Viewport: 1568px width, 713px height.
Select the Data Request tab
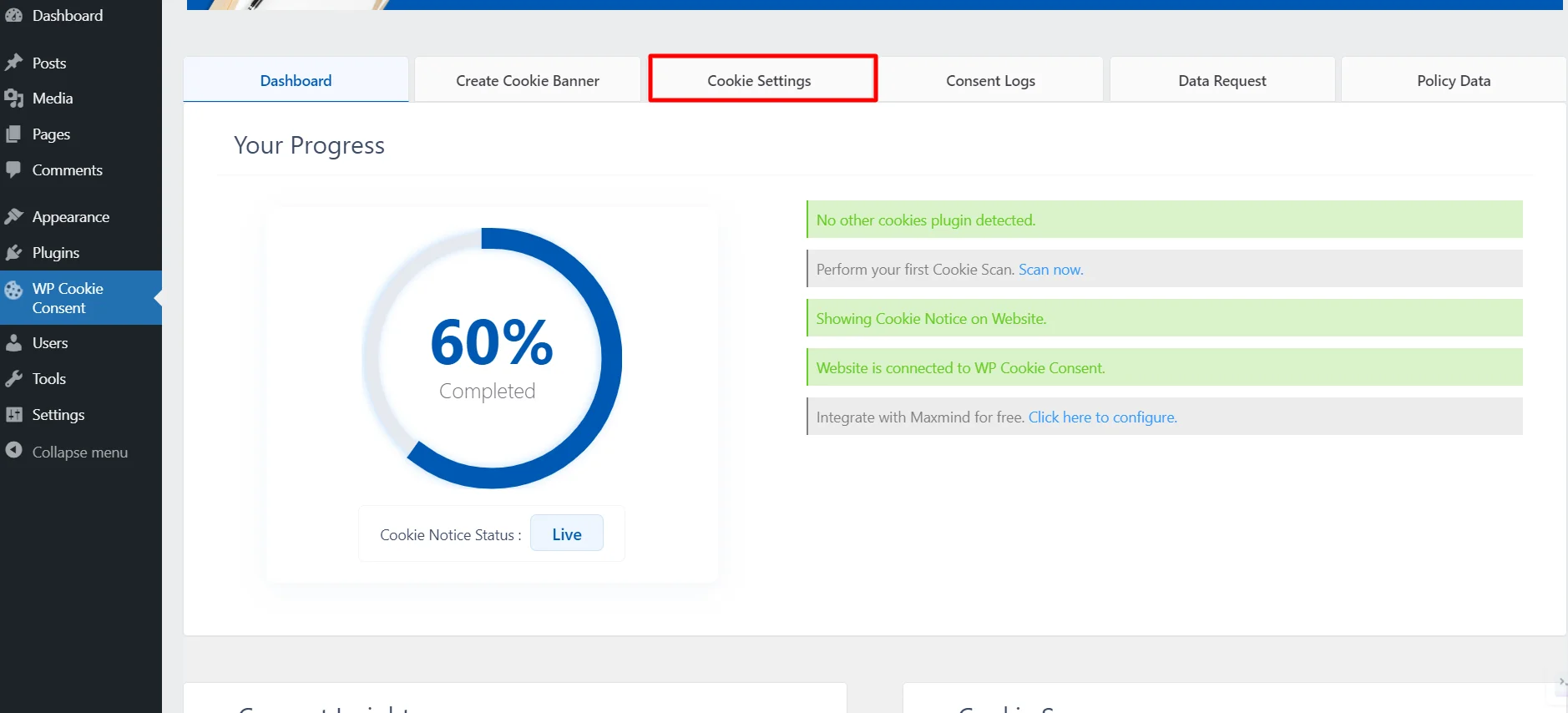tap(1222, 80)
